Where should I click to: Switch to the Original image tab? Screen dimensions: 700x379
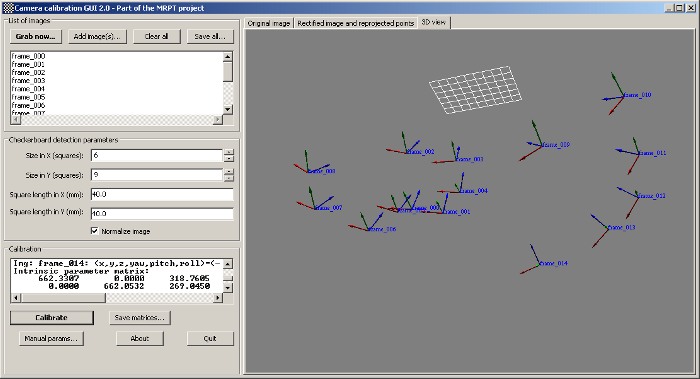point(268,23)
